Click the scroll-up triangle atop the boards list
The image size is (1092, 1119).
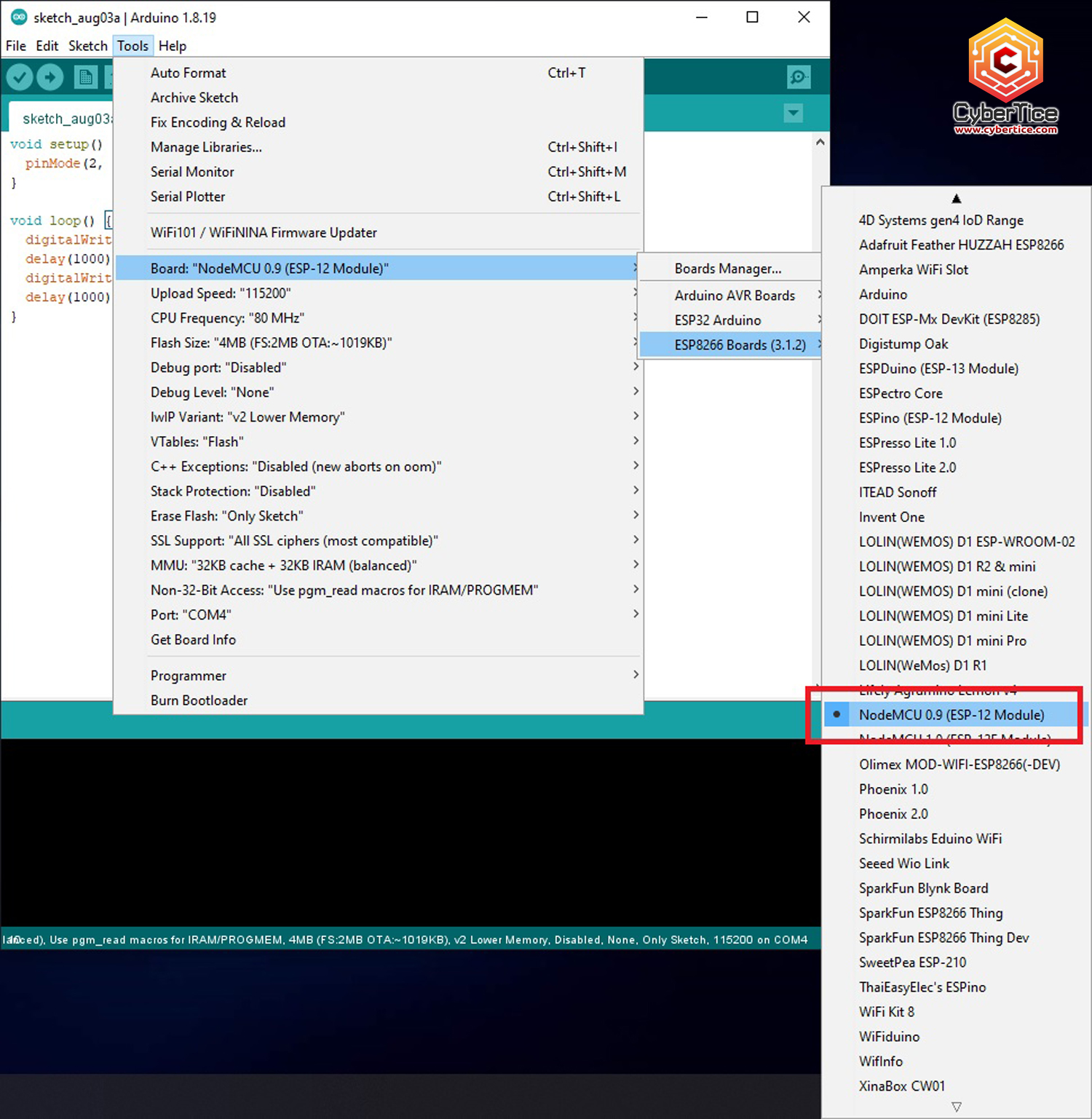point(956,198)
